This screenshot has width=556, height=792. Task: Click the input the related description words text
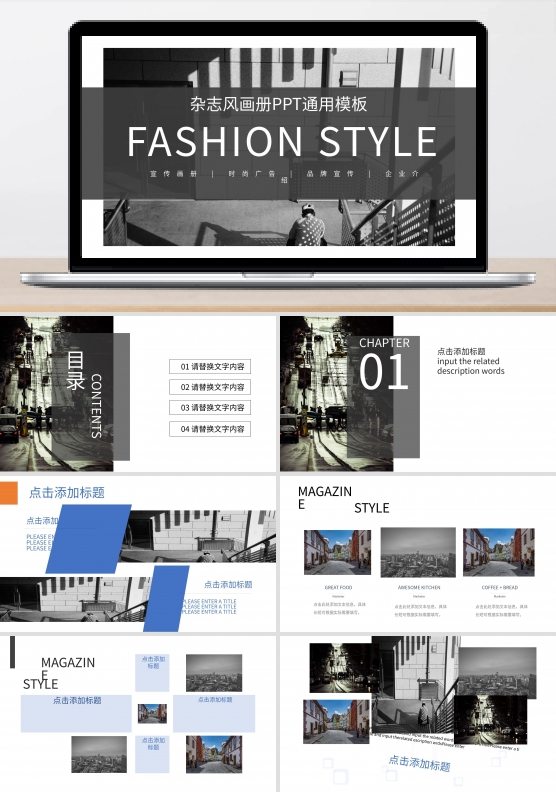[x=471, y=366]
